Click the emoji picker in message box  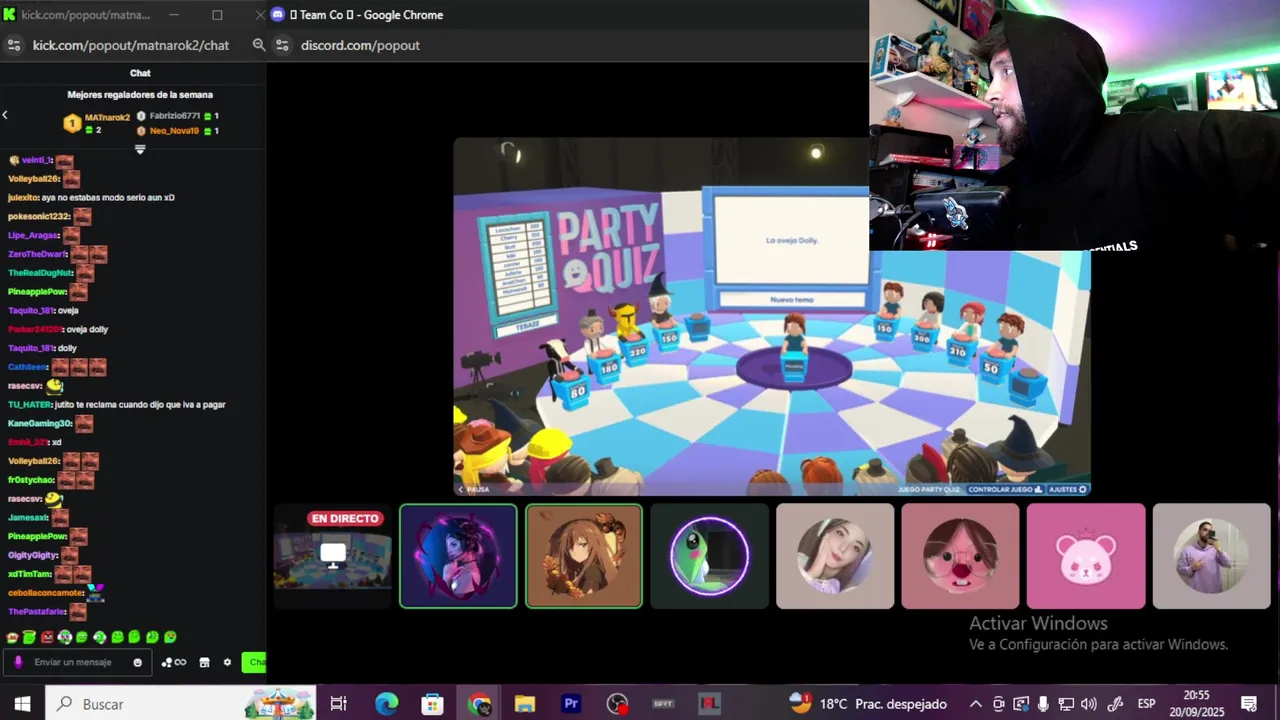(137, 662)
